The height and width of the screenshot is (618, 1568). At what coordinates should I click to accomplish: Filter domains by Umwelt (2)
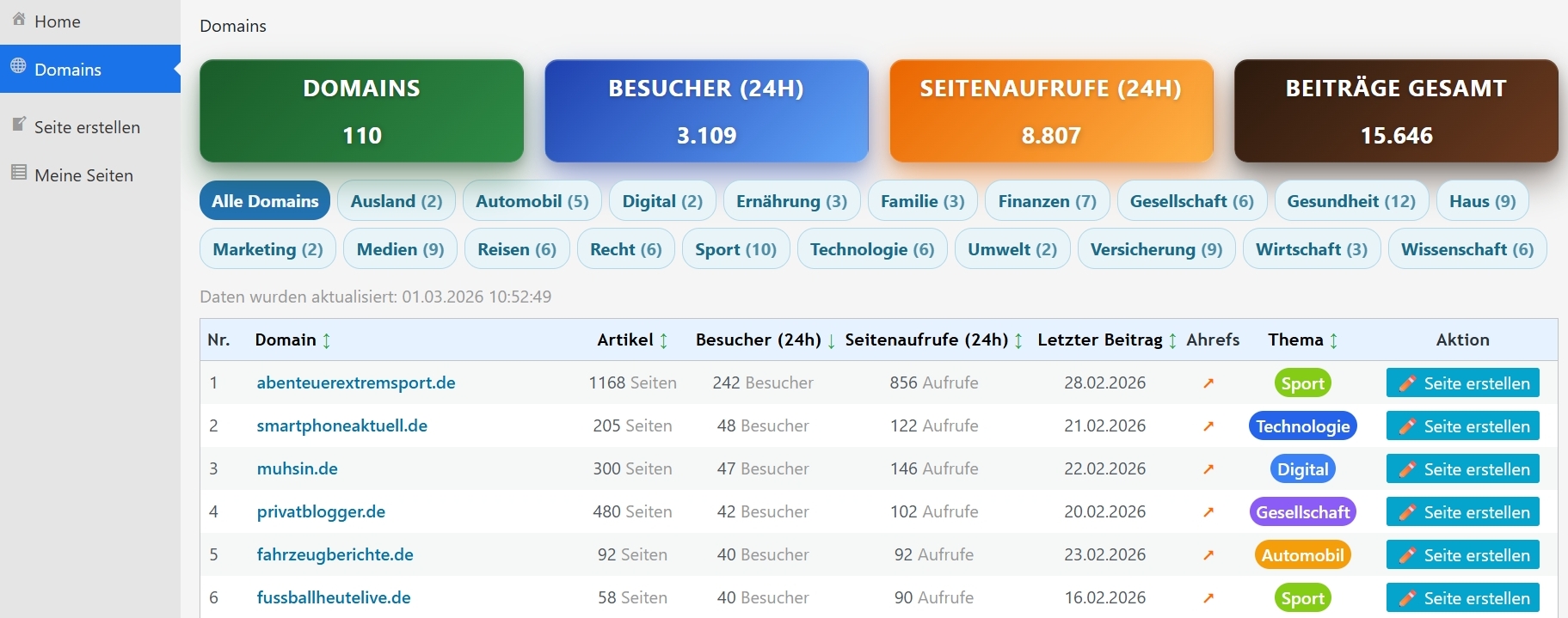tap(1012, 249)
